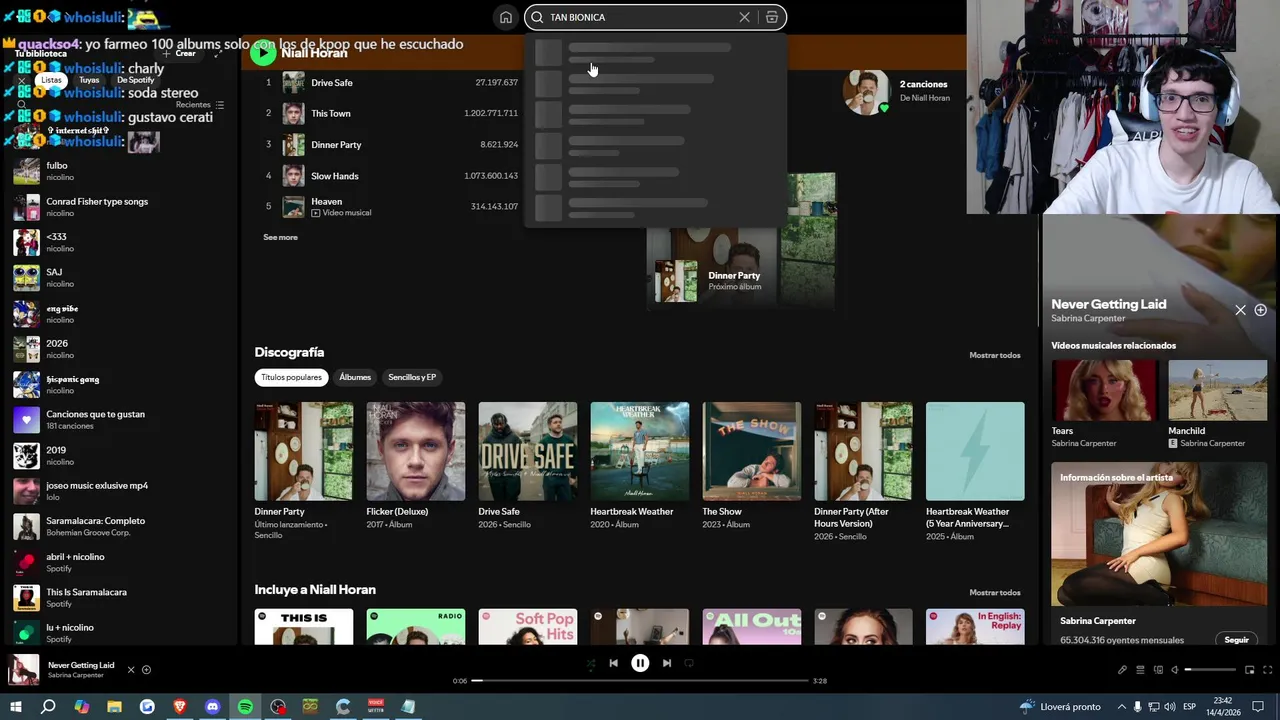Select the Títulos populares filter
The height and width of the screenshot is (720, 1280).
click(x=292, y=377)
